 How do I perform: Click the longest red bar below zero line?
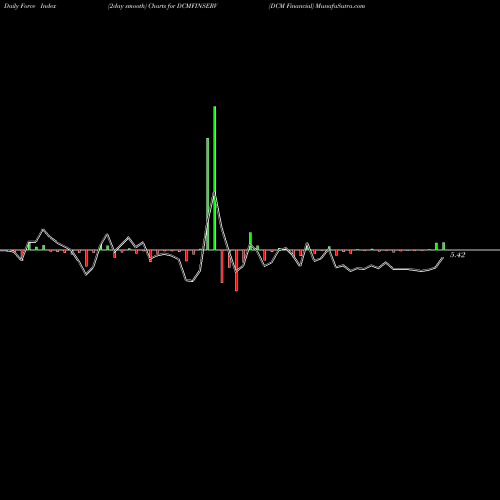tap(236, 271)
